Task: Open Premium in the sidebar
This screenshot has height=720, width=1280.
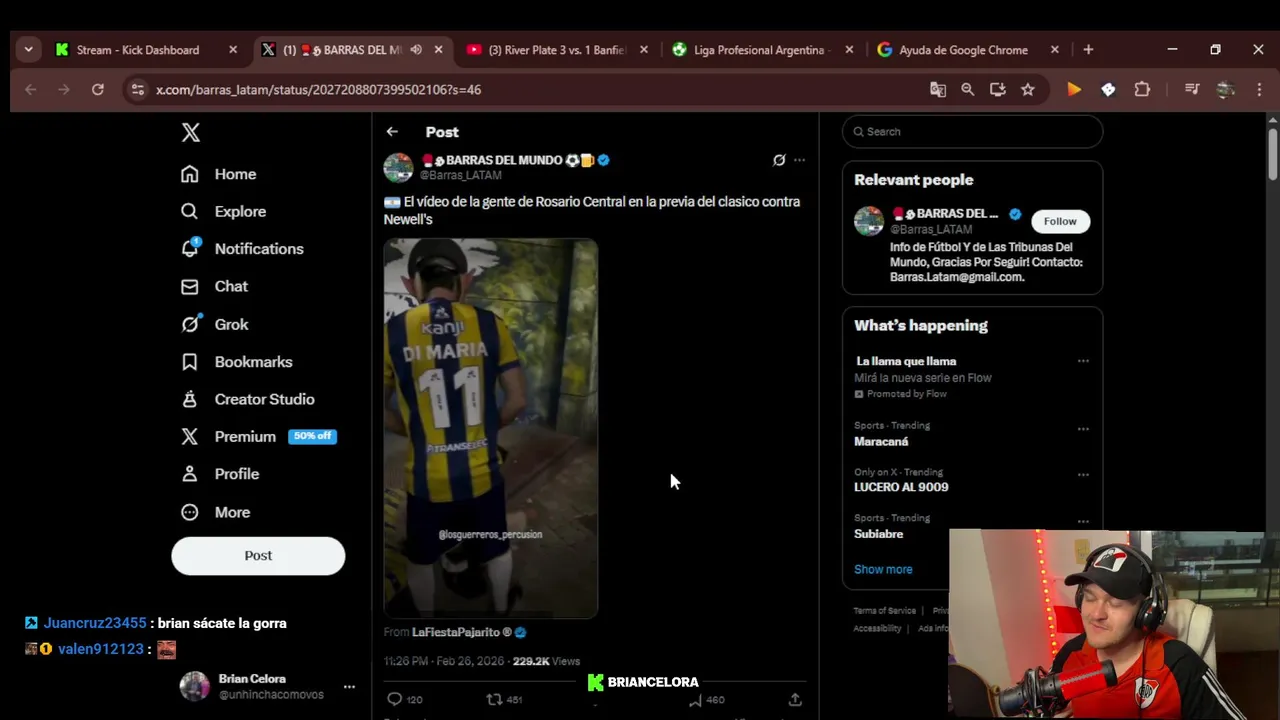Action: 258,436
